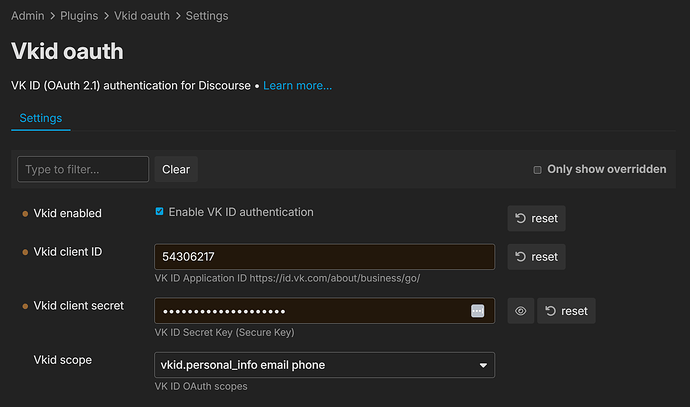Click the Vkid client ID input field
This screenshot has width=690, height=407.
click(x=325, y=257)
